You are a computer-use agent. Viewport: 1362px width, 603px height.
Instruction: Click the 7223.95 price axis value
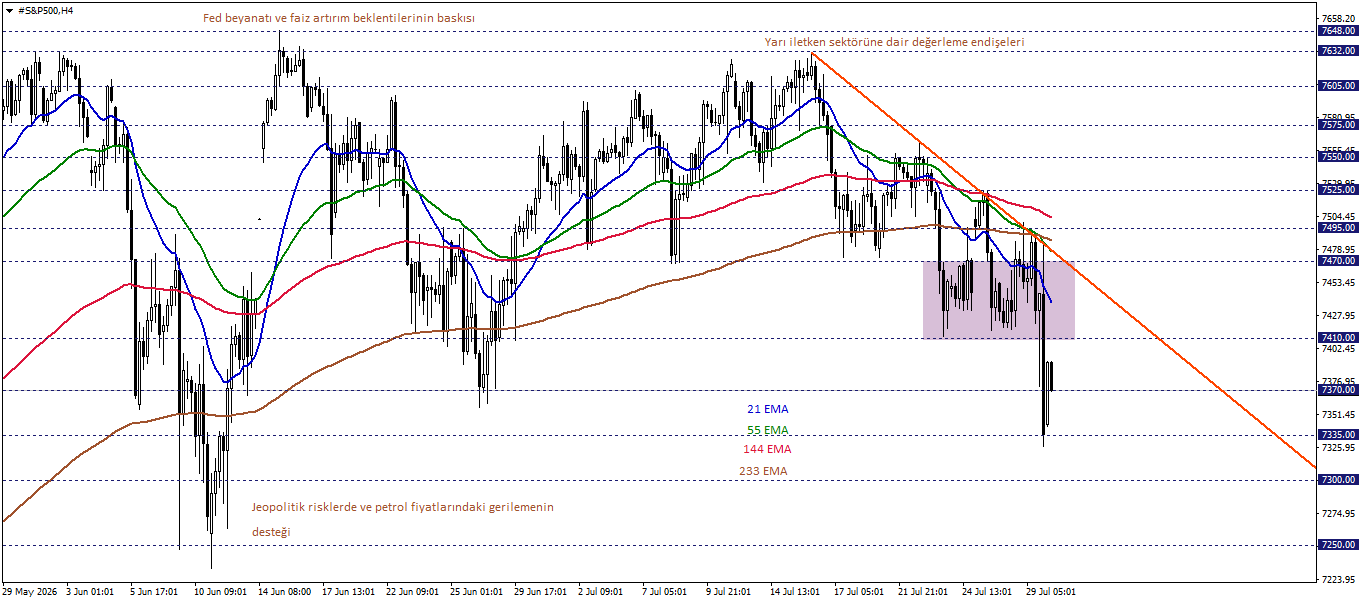click(x=1338, y=579)
